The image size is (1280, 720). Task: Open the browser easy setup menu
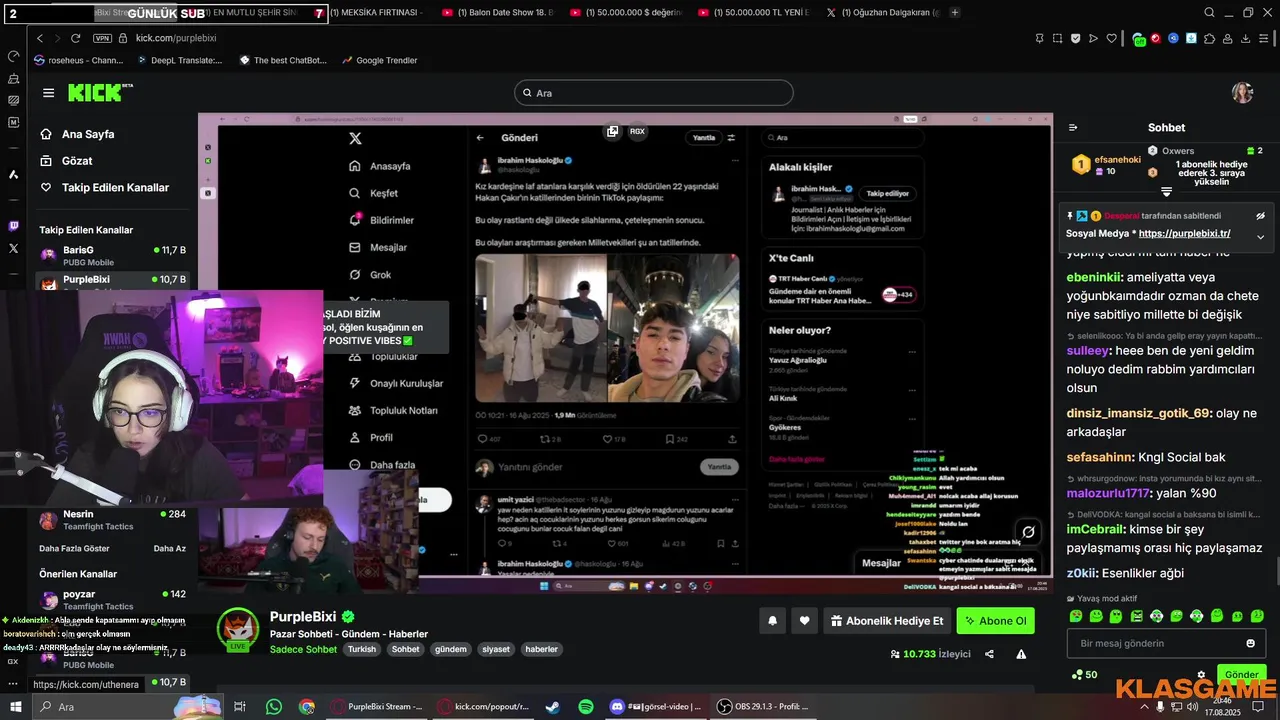[1264, 38]
